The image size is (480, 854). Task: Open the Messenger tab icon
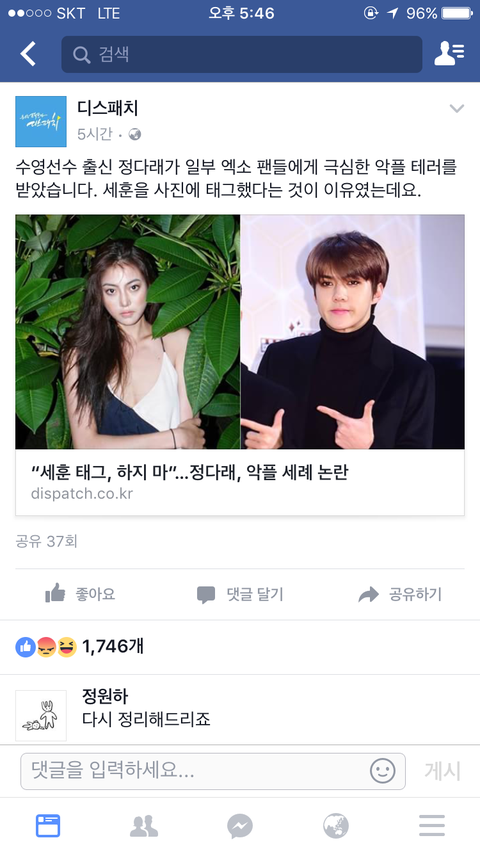click(240, 826)
